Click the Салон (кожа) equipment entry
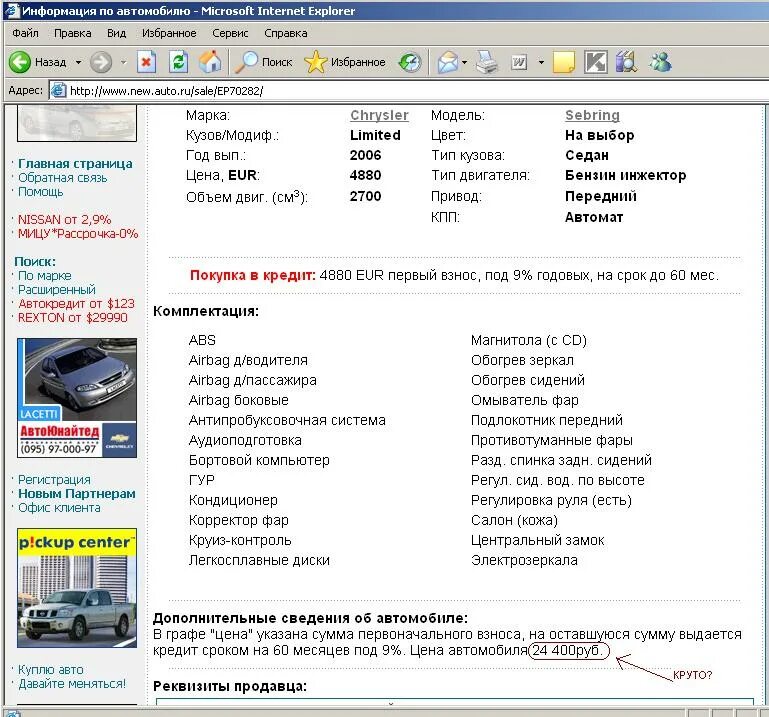The image size is (769, 717). point(514,520)
